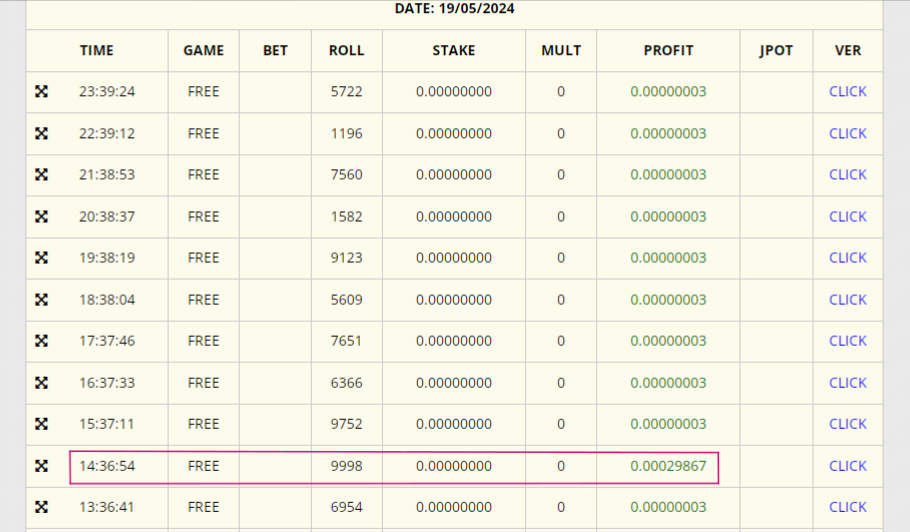Select the time cell 14:36:54
910x532 pixels.
click(x=107, y=466)
